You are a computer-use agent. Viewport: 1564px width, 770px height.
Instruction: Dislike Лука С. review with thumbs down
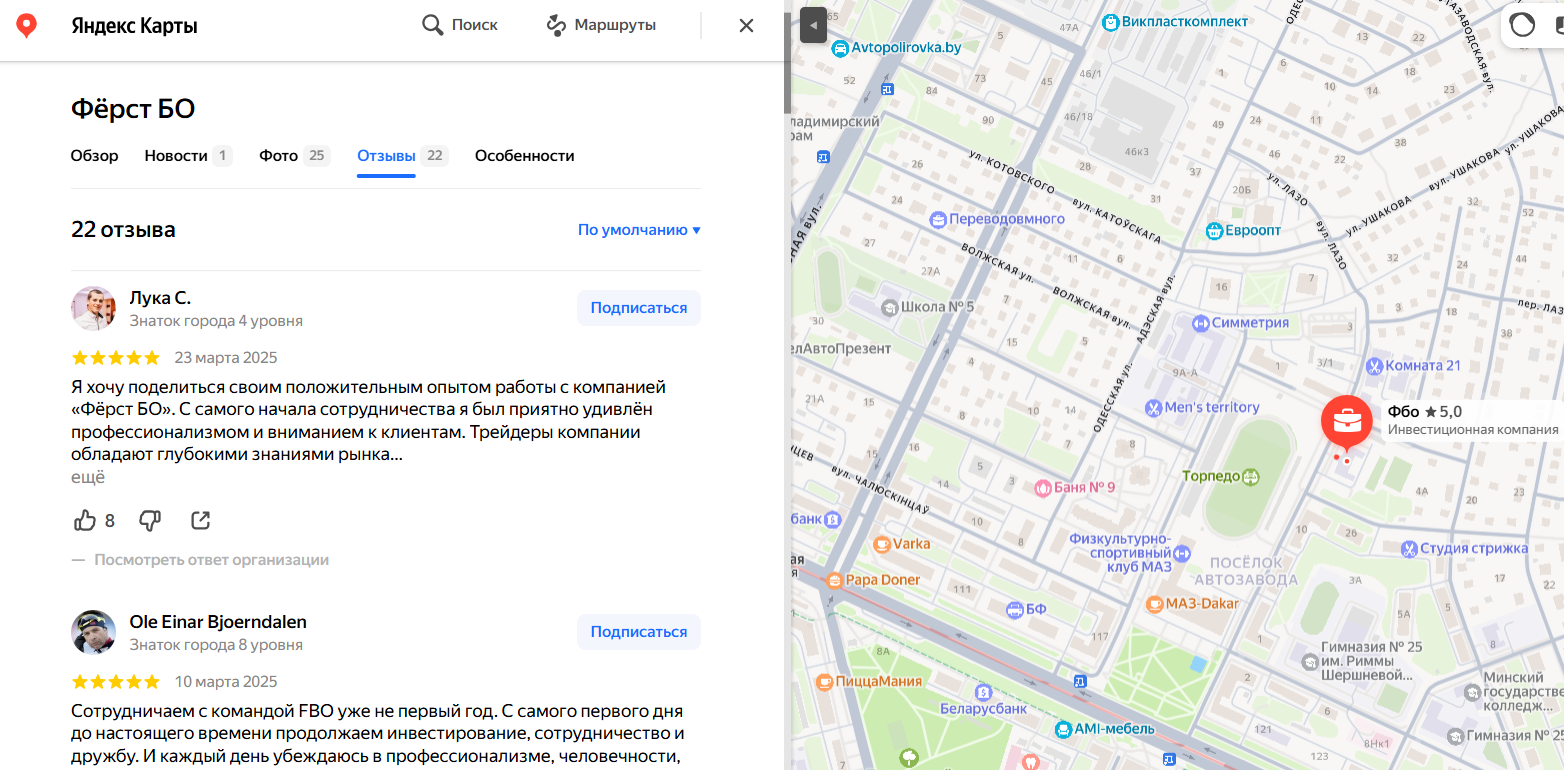click(x=150, y=520)
